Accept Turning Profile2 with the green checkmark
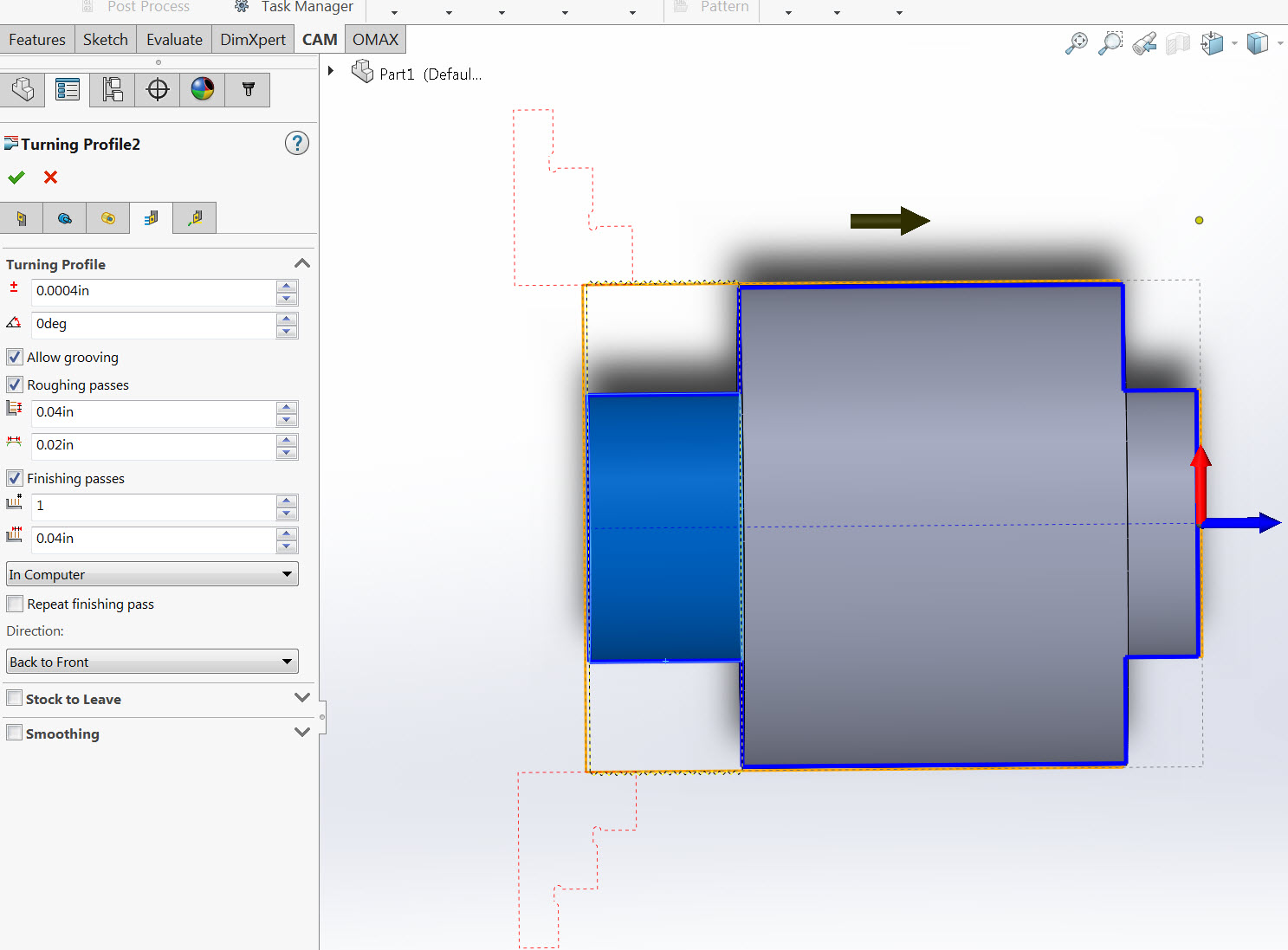The image size is (1288, 950). tap(16, 178)
